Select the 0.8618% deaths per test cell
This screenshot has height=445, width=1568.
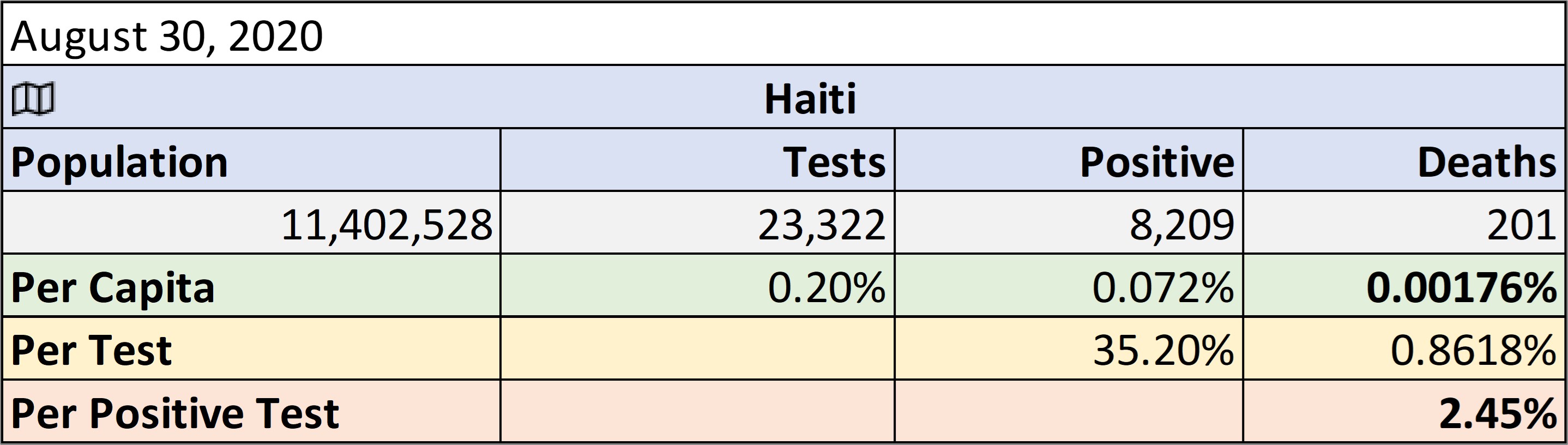[x=1404, y=349]
